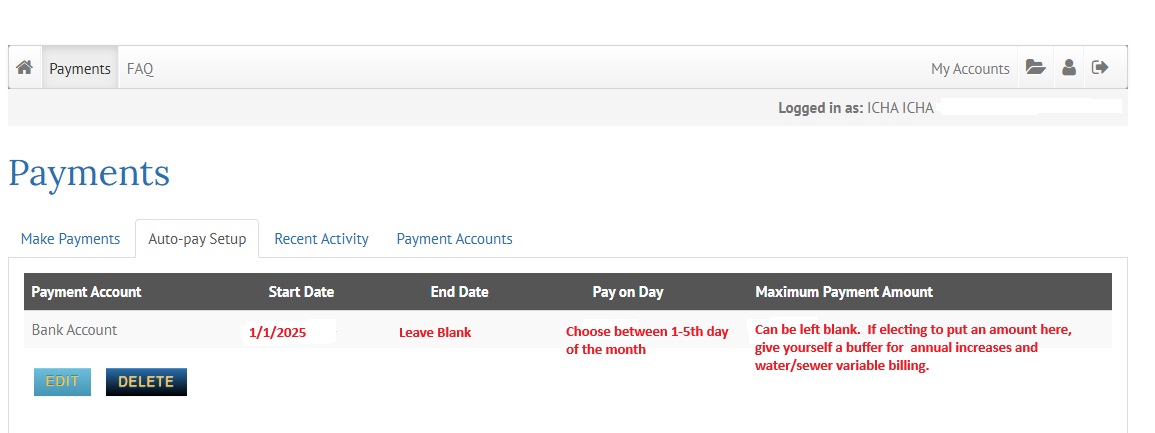Open the Payment Accounts tab
The width and height of the screenshot is (1155, 433).
click(x=454, y=239)
